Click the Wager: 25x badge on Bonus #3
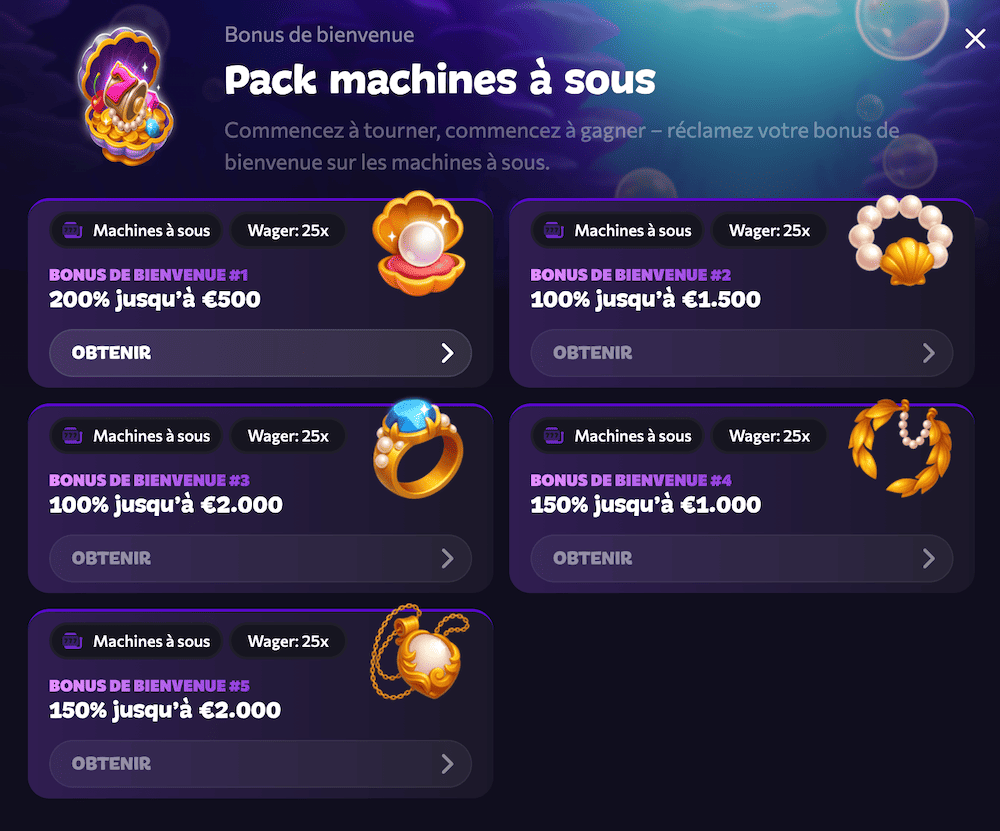This screenshot has height=831, width=1000. tap(288, 436)
